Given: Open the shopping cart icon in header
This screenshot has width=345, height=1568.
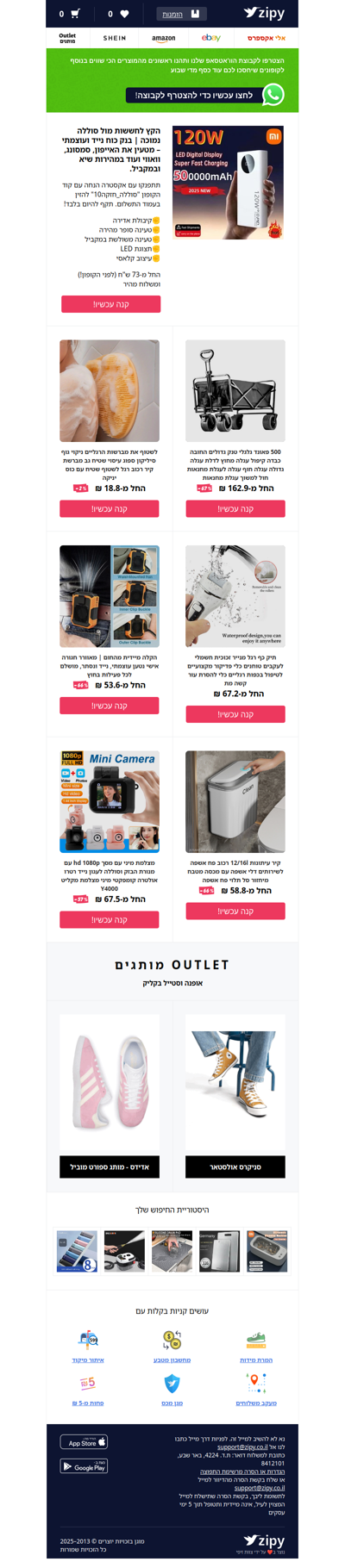Looking at the screenshot, I should tap(75, 14).
